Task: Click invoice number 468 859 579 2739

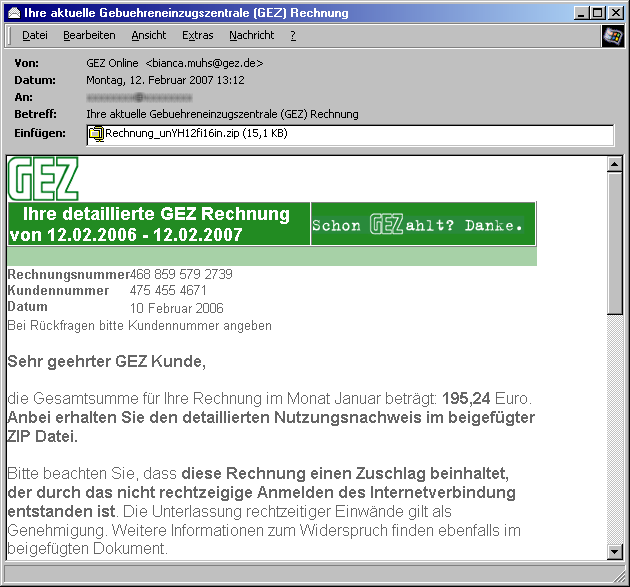Action: 181,274
